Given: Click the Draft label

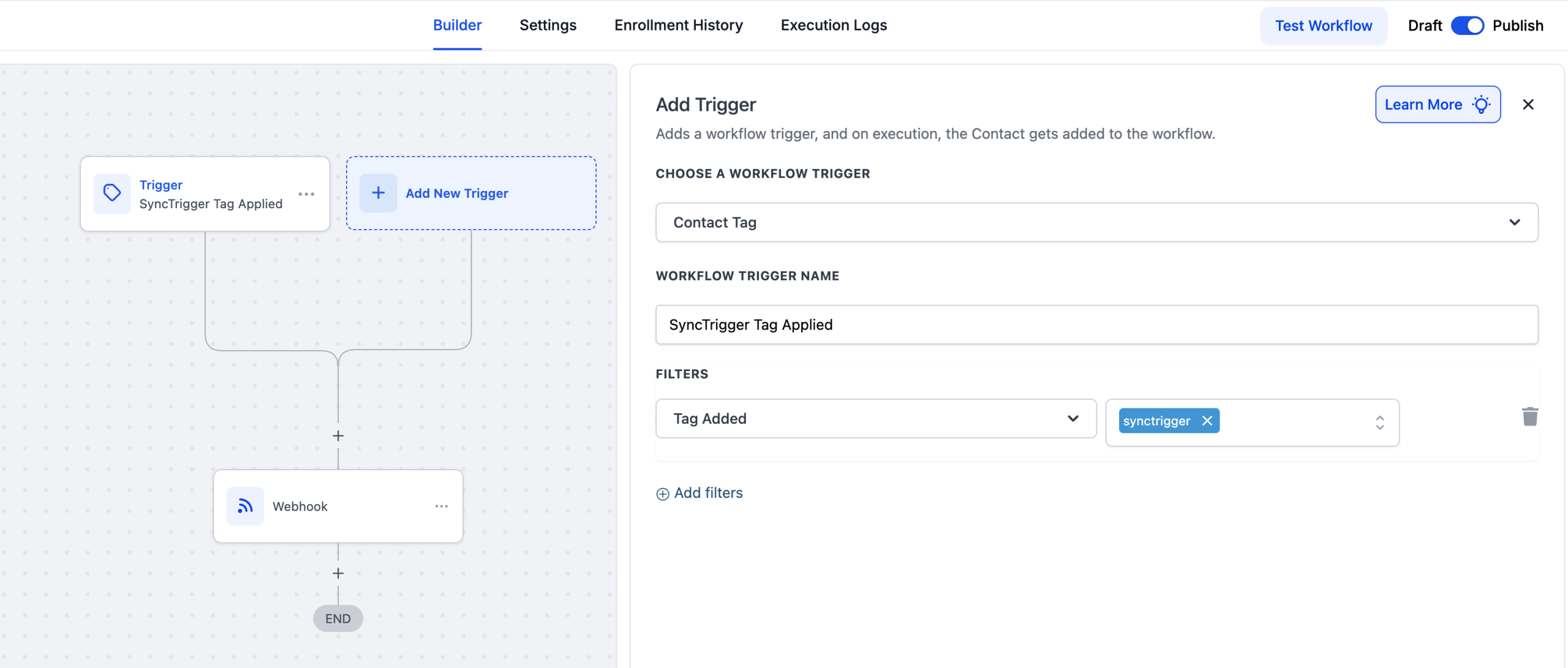Looking at the screenshot, I should (1425, 26).
